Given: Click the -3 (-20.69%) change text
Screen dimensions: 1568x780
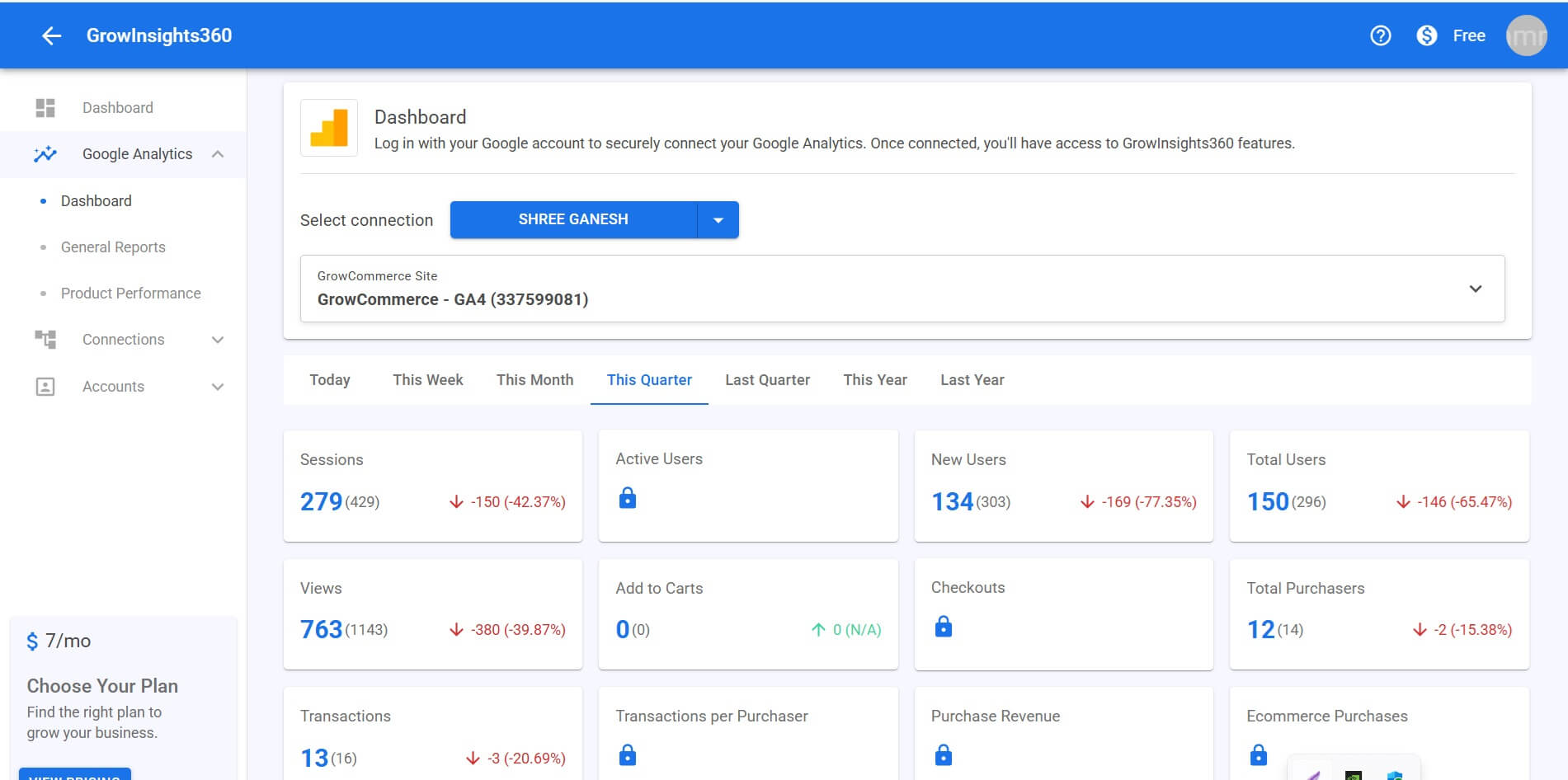Looking at the screenshot, I should 526,758.
